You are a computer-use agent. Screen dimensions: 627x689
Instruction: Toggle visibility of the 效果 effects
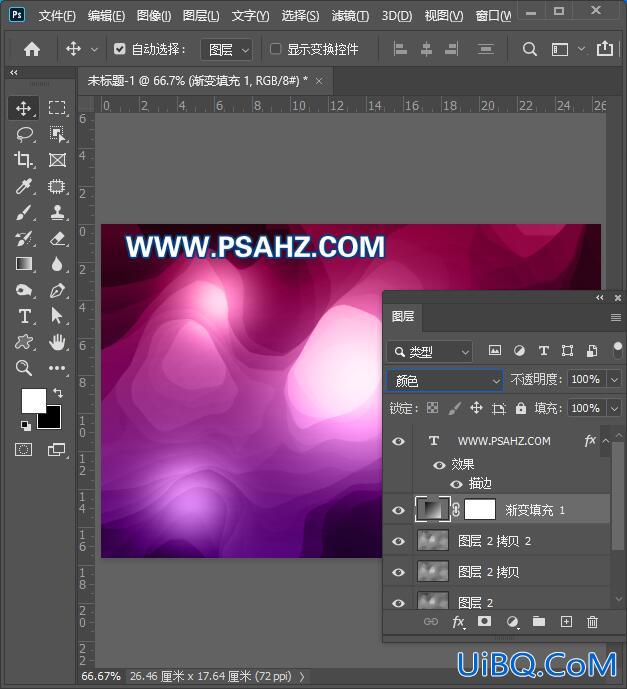439,465
